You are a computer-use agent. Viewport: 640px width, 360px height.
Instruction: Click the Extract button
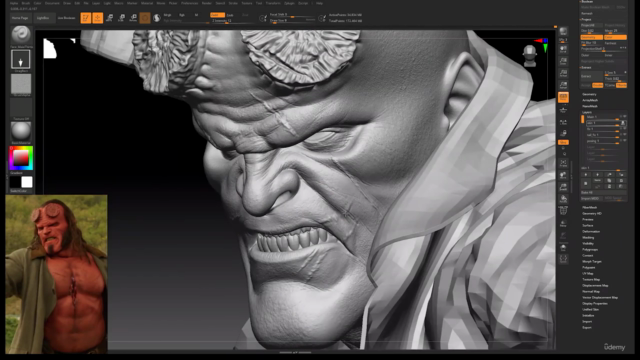[591, 76]
